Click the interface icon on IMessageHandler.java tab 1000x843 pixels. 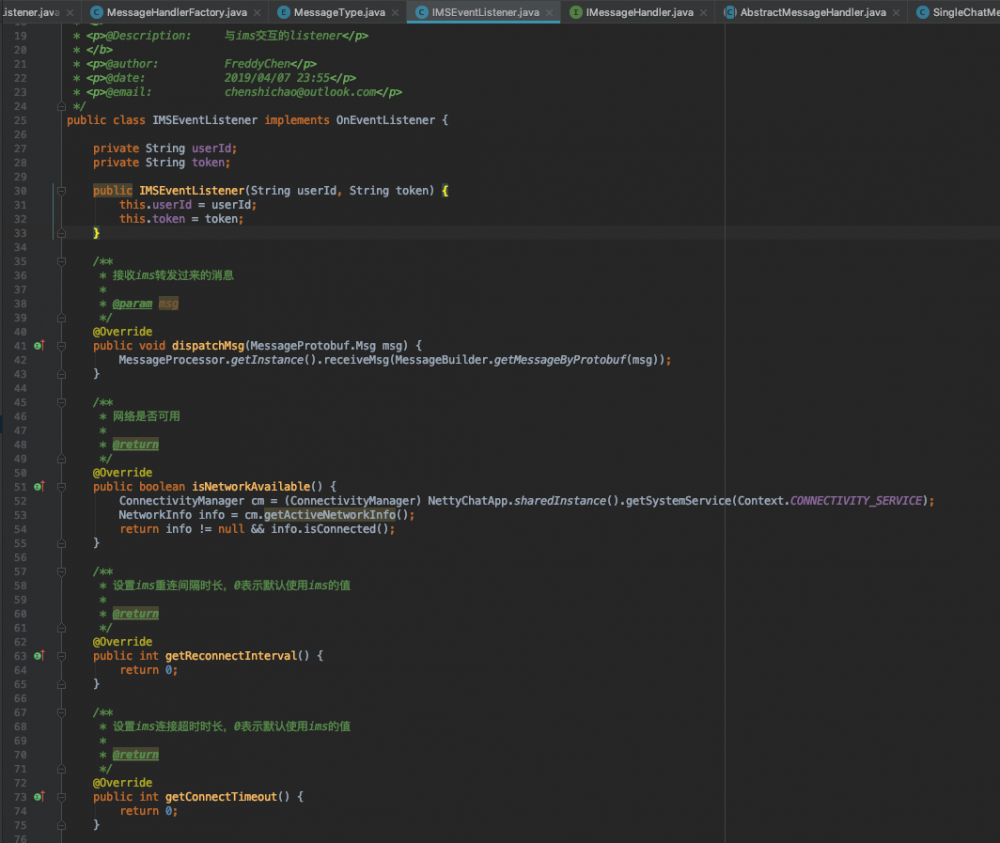(x=576, y=12)
